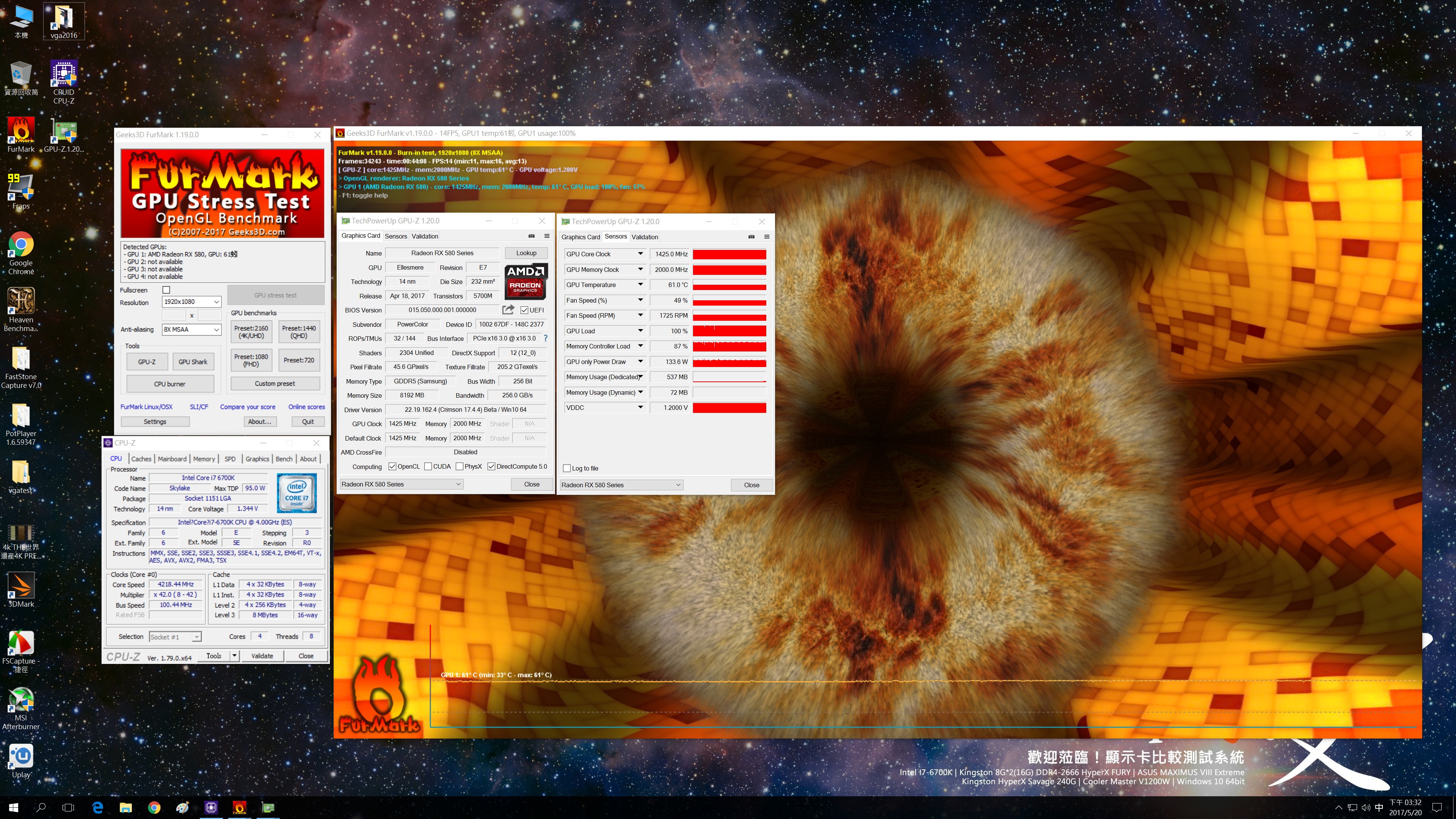Toggle the DirectCompute 5.0 checkbox

(x=491, y=466)
